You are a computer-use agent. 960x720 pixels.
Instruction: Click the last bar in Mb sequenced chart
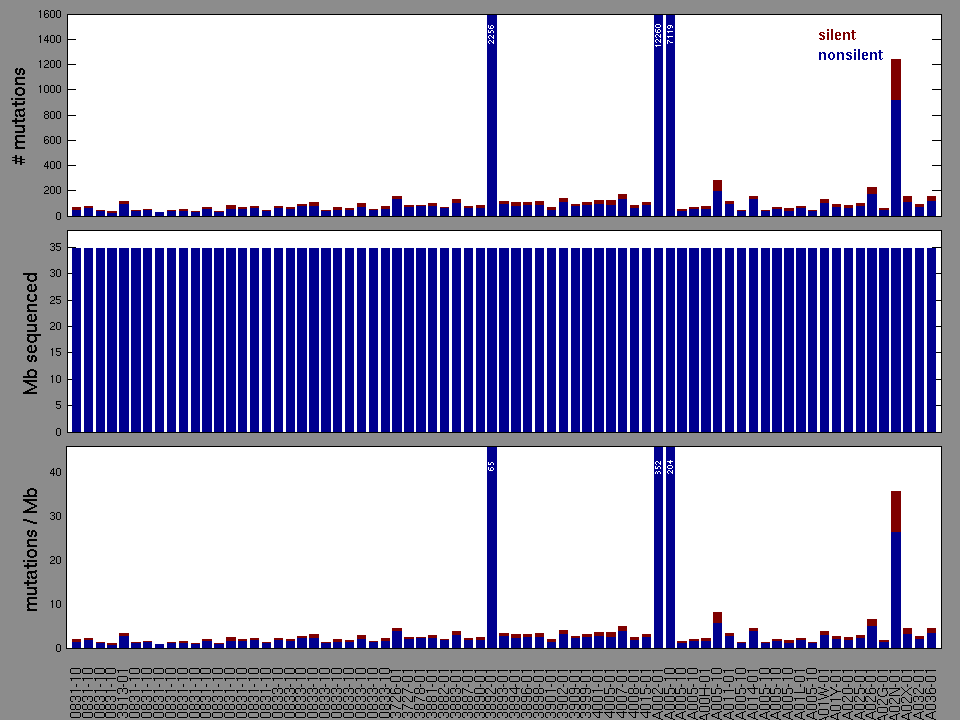coord(932,340)
